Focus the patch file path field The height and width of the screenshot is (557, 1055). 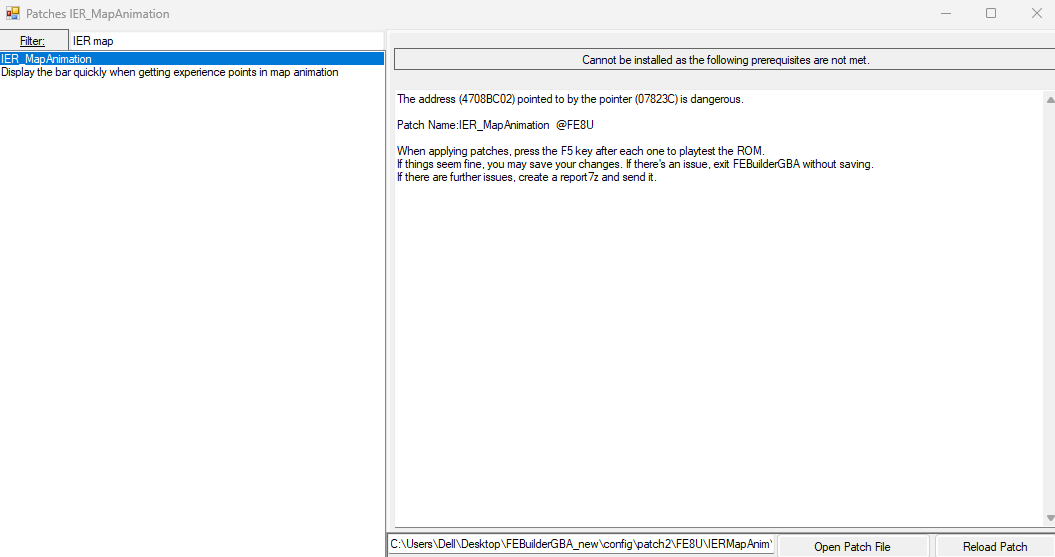(581, 545)
